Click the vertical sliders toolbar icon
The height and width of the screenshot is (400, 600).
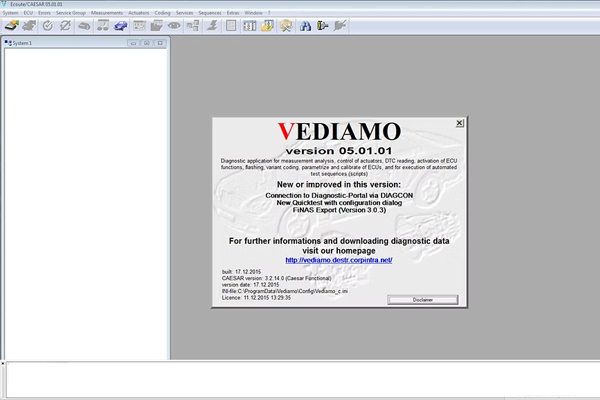tap(249, 24)
